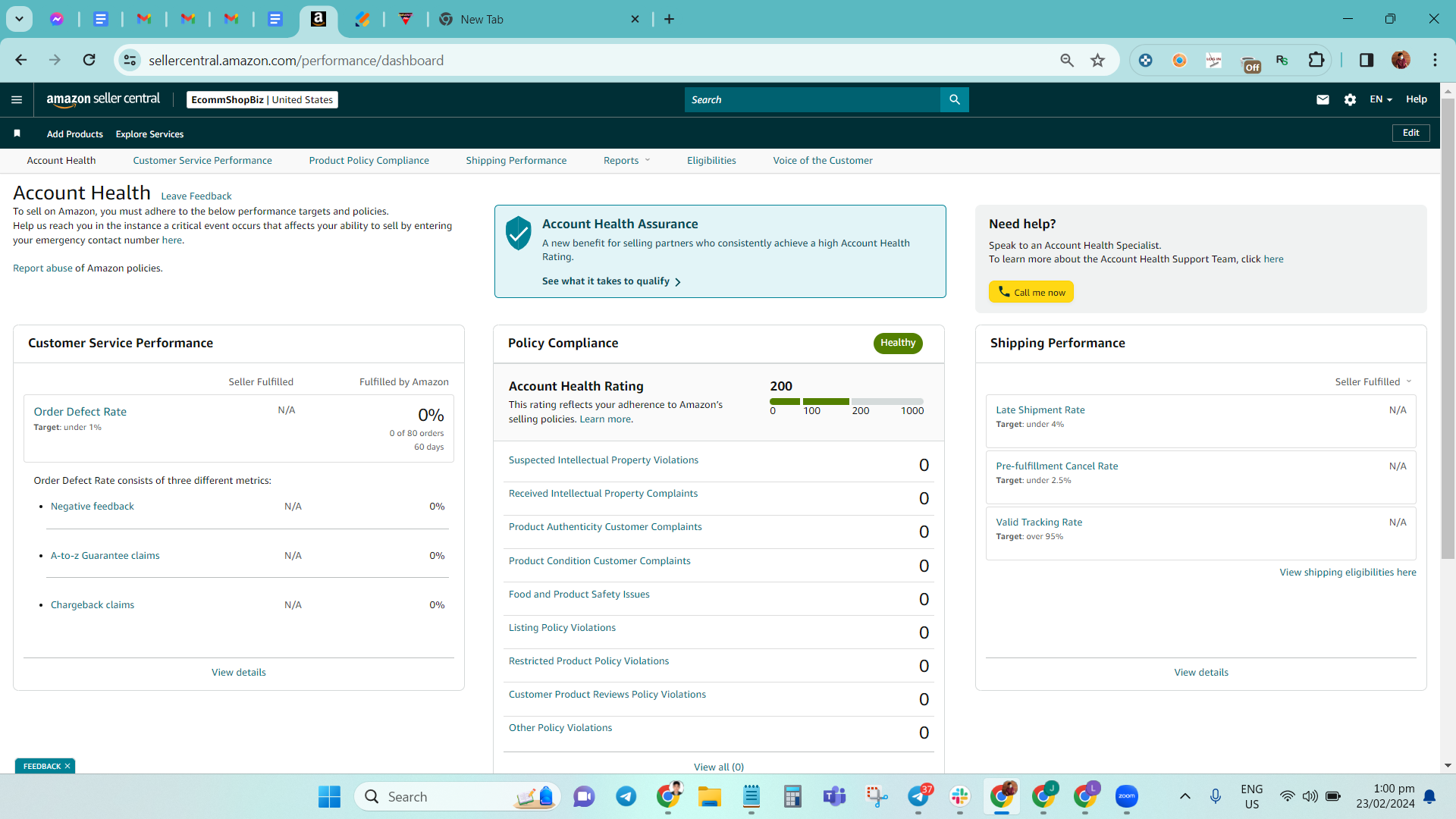The image size is (1456, 819).
Task: Open Valid Tracking Rate link
Action: tap(1039, 522)
